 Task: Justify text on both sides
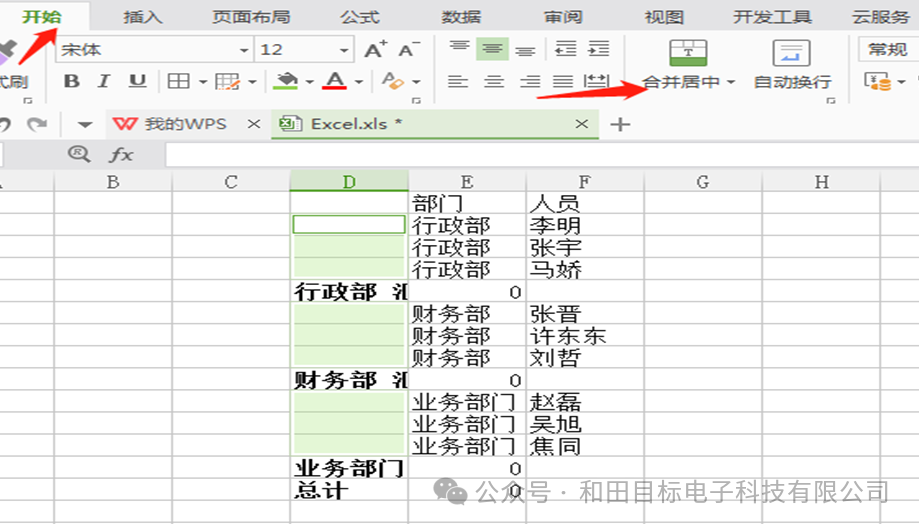563,81
